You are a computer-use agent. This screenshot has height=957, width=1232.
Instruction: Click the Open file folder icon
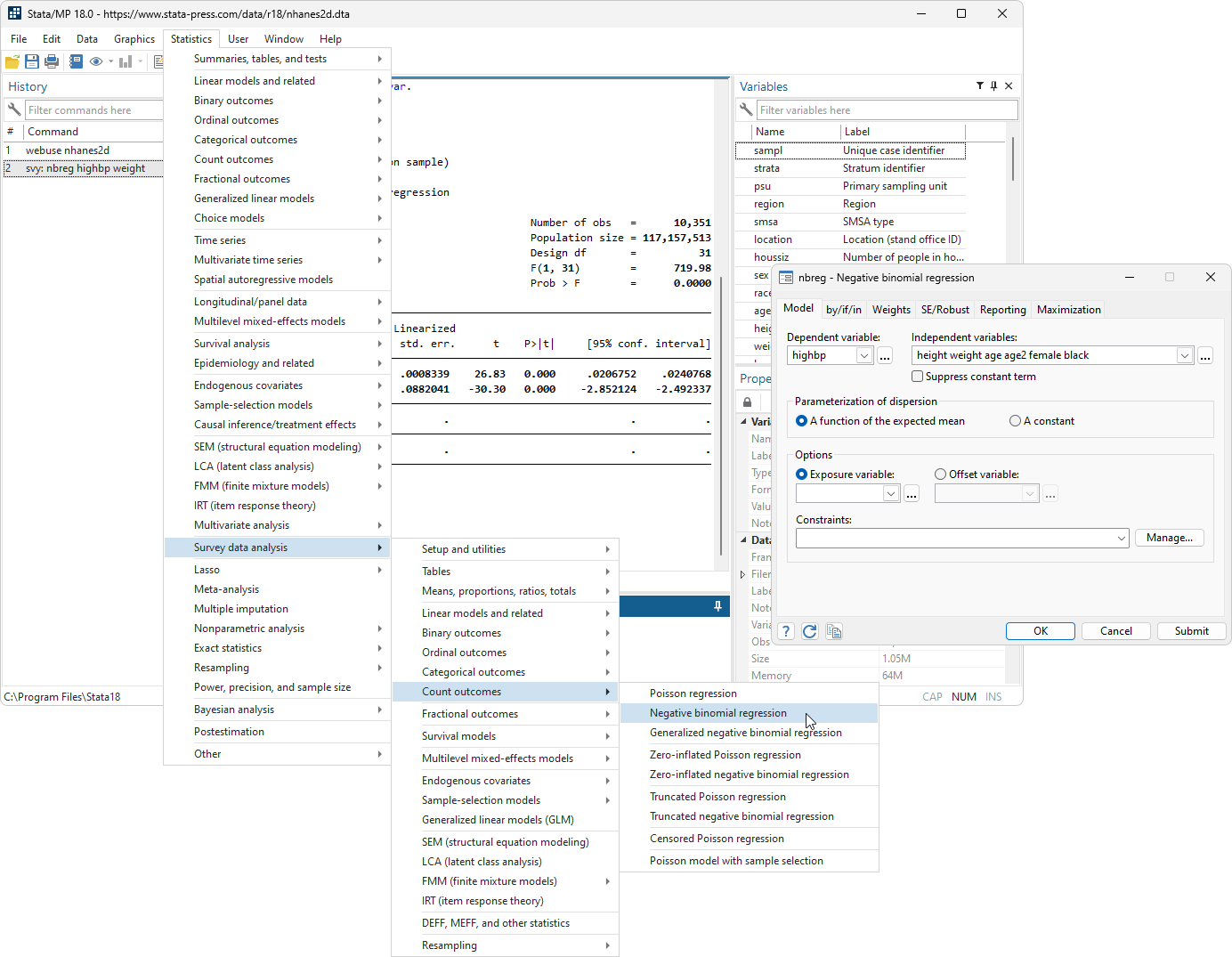12,61
